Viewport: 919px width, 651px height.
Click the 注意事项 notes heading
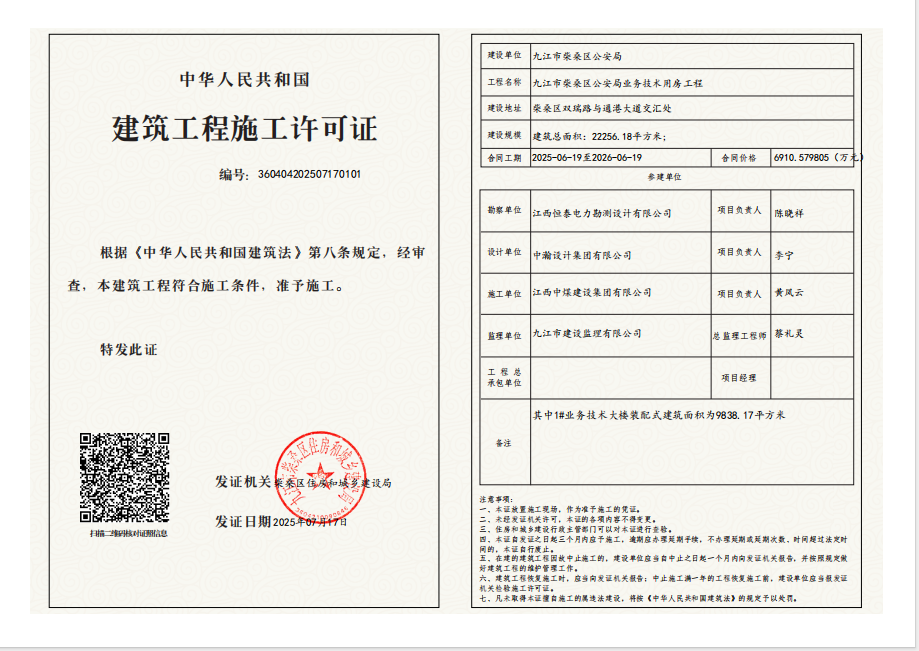tap(495, 498)
